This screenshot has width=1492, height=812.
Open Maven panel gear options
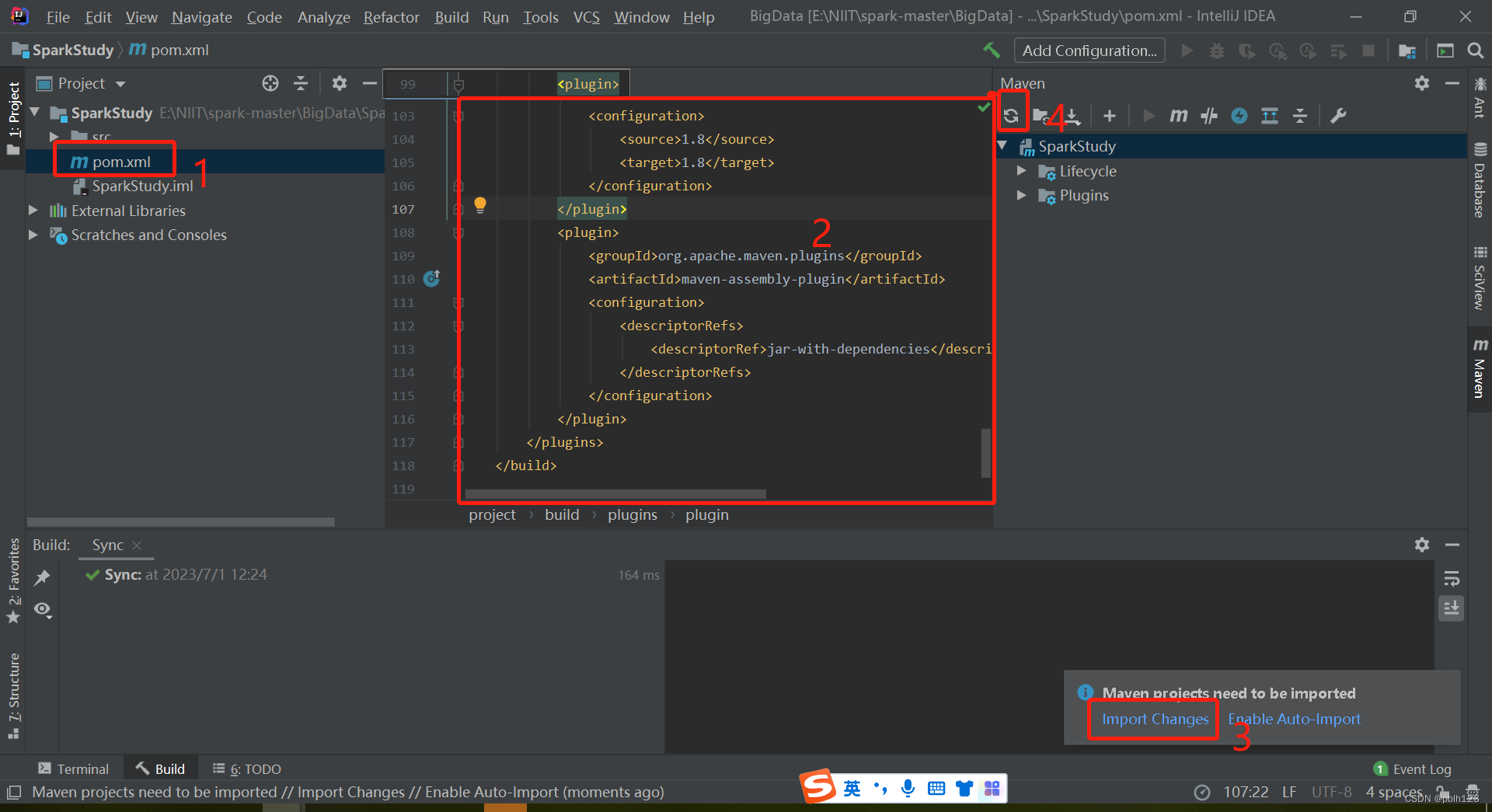click(1422, 83)
